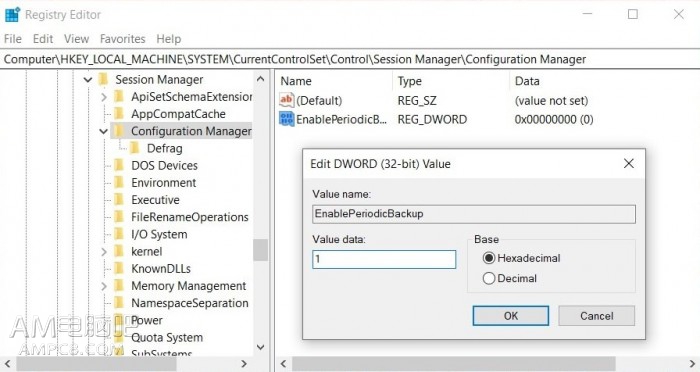Collapse the Configuration Manager node
This screenshot has width=700, height=372.
point(103,131)
